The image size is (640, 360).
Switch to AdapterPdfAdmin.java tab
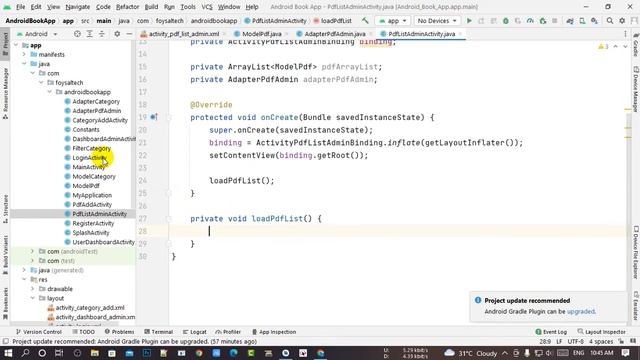coord(334,34)
